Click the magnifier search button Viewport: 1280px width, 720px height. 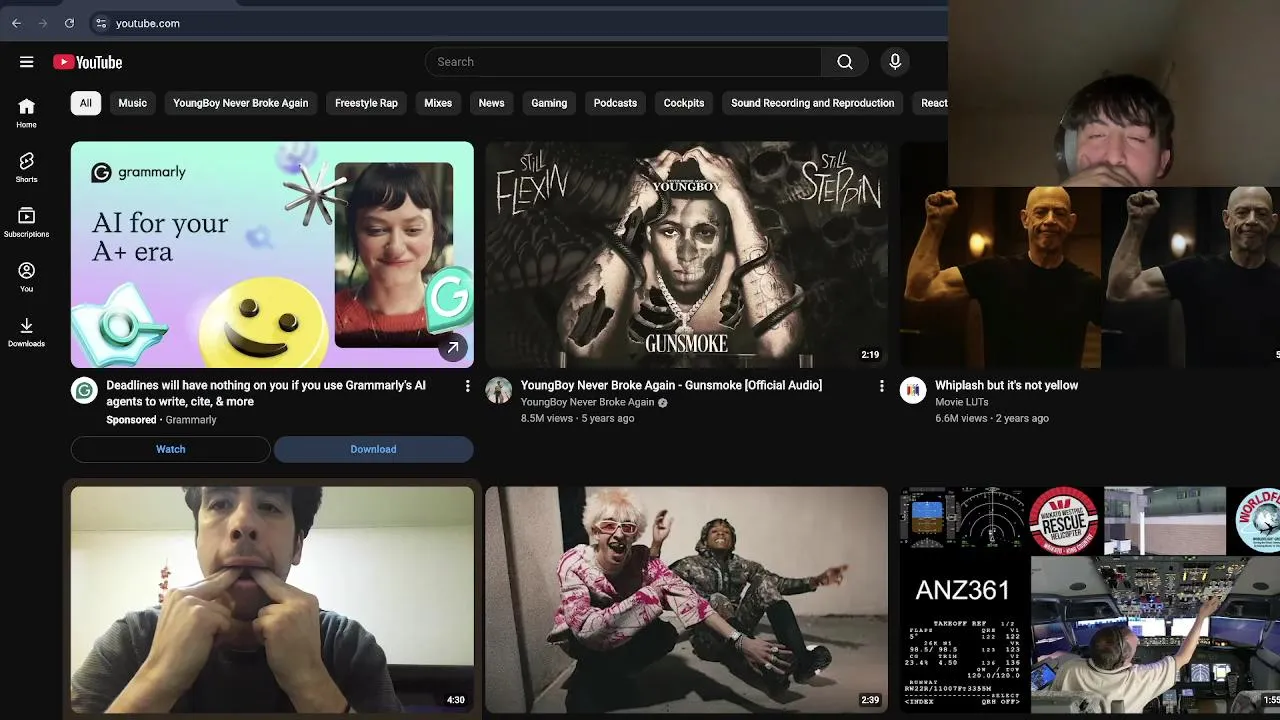(x=845, y=62)
